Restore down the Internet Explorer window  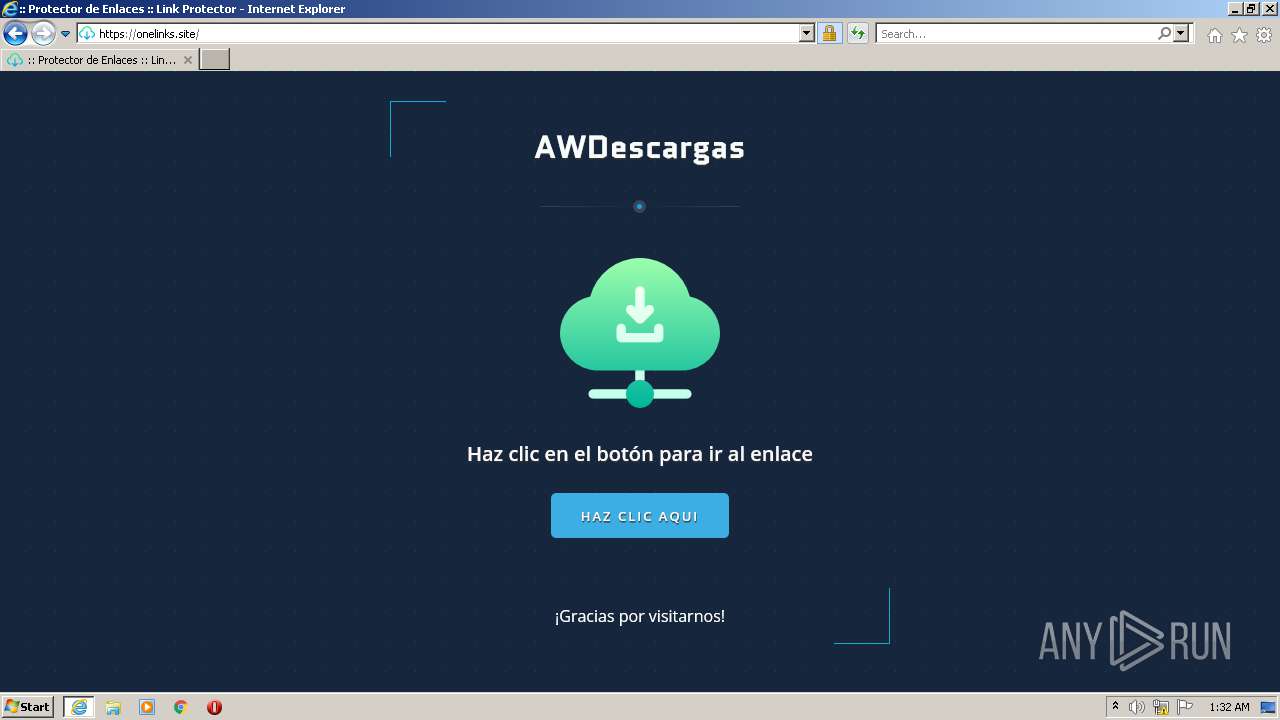click(1251, 9)
